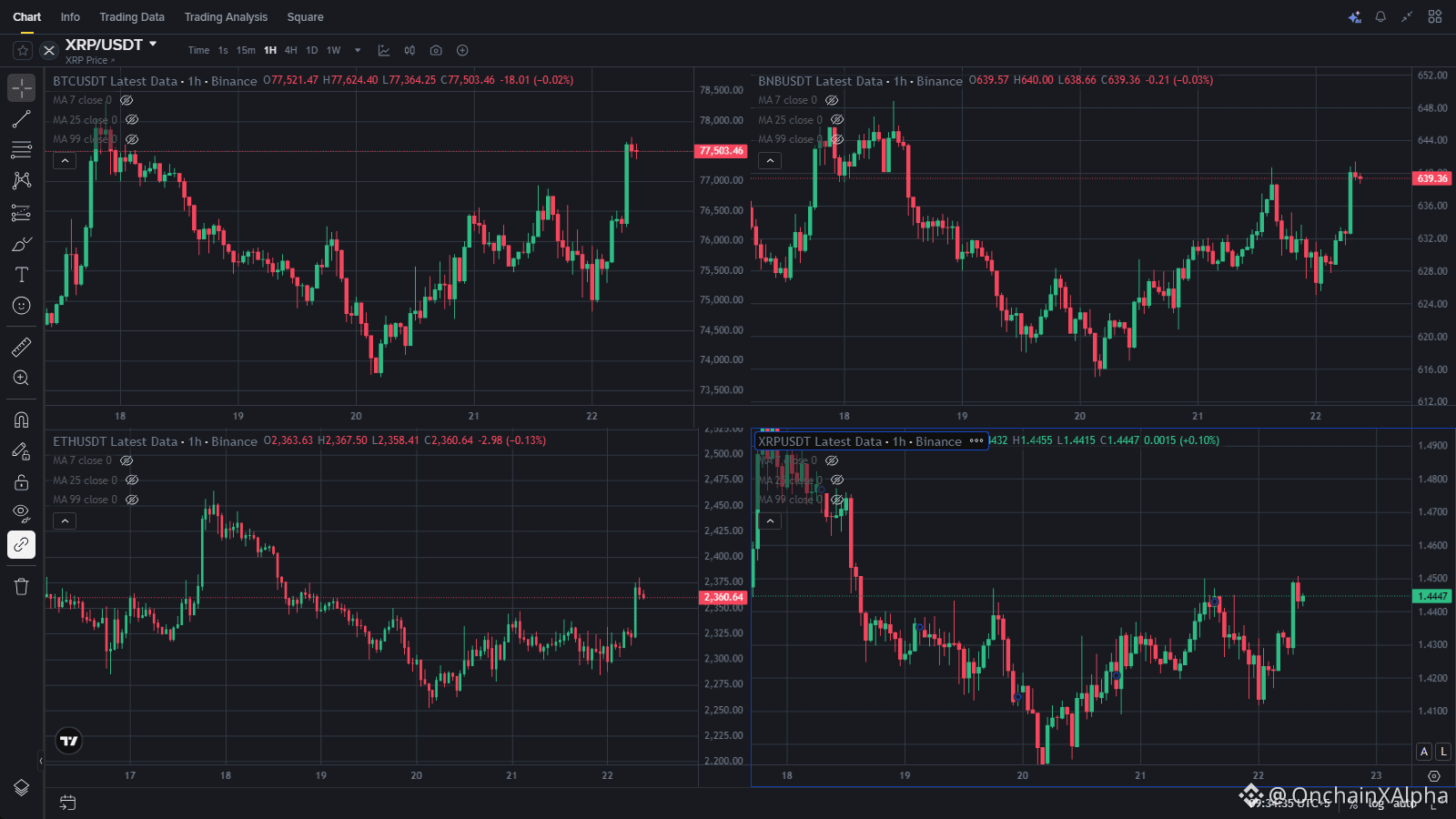The height and width of the screenshot is (819, 1456).
Task: Open the XRP/USDT pair selector dropdown
Action: pos(153,44)
